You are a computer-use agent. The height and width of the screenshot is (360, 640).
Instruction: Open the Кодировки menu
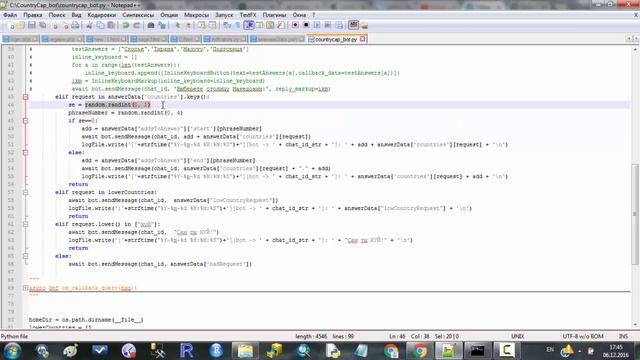102,15
